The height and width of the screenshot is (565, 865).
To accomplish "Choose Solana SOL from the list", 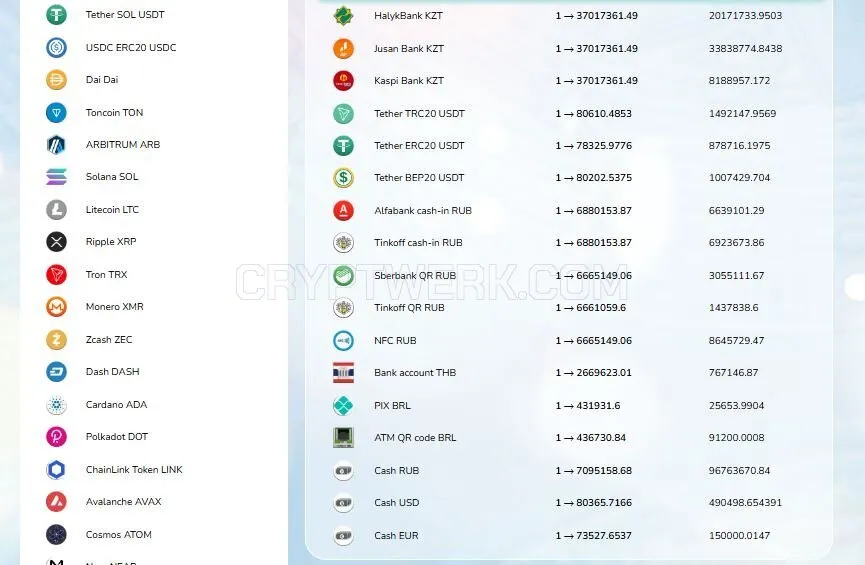I will tap(112, 177).
